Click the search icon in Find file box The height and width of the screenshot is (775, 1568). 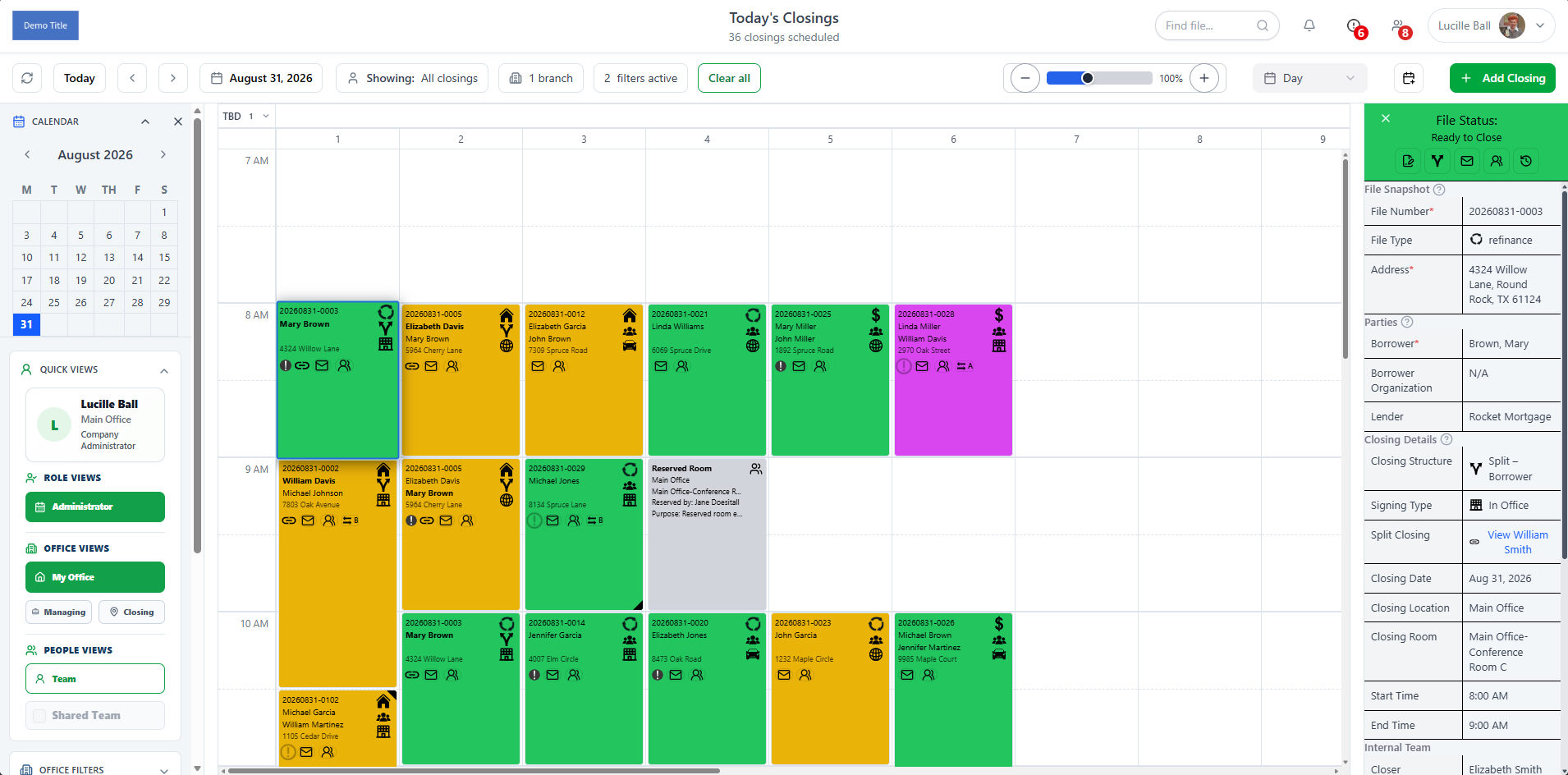click(x=1263, y=25)
